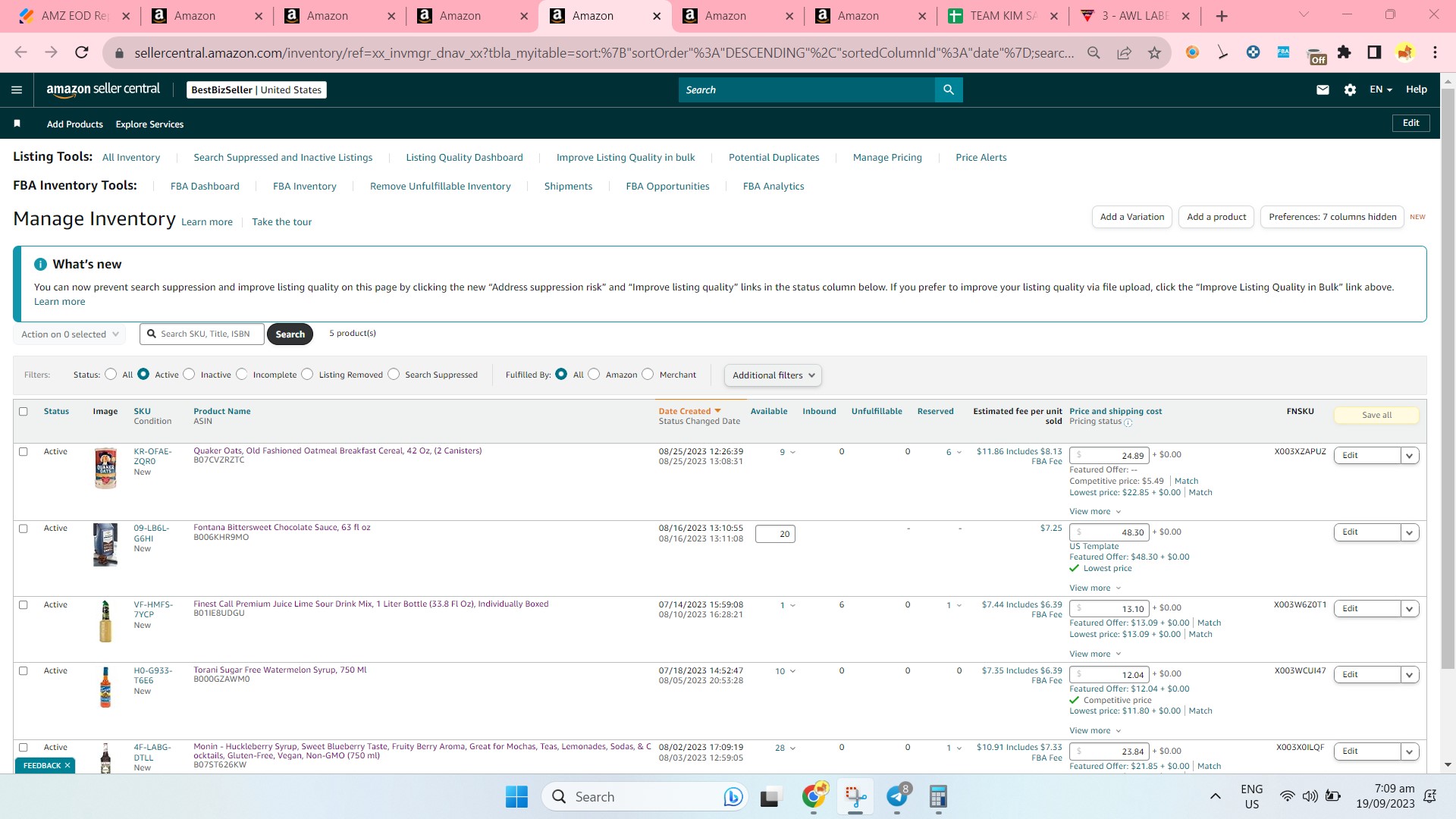Switch to the 3 - AWL LABEL browser tab
Viewport: 1456px width, 819px height.
[1135, 16]
